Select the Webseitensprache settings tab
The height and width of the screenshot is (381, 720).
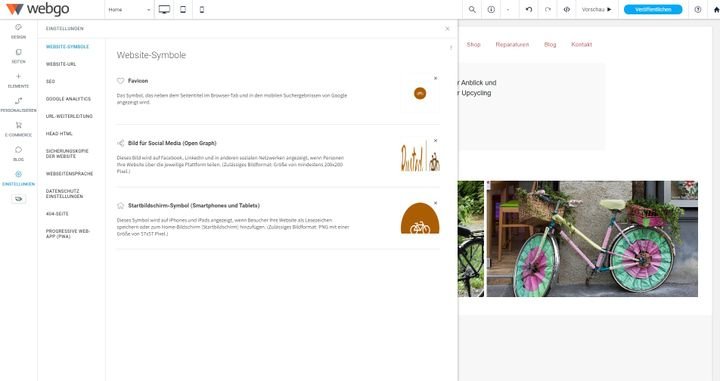pos(69,174)
